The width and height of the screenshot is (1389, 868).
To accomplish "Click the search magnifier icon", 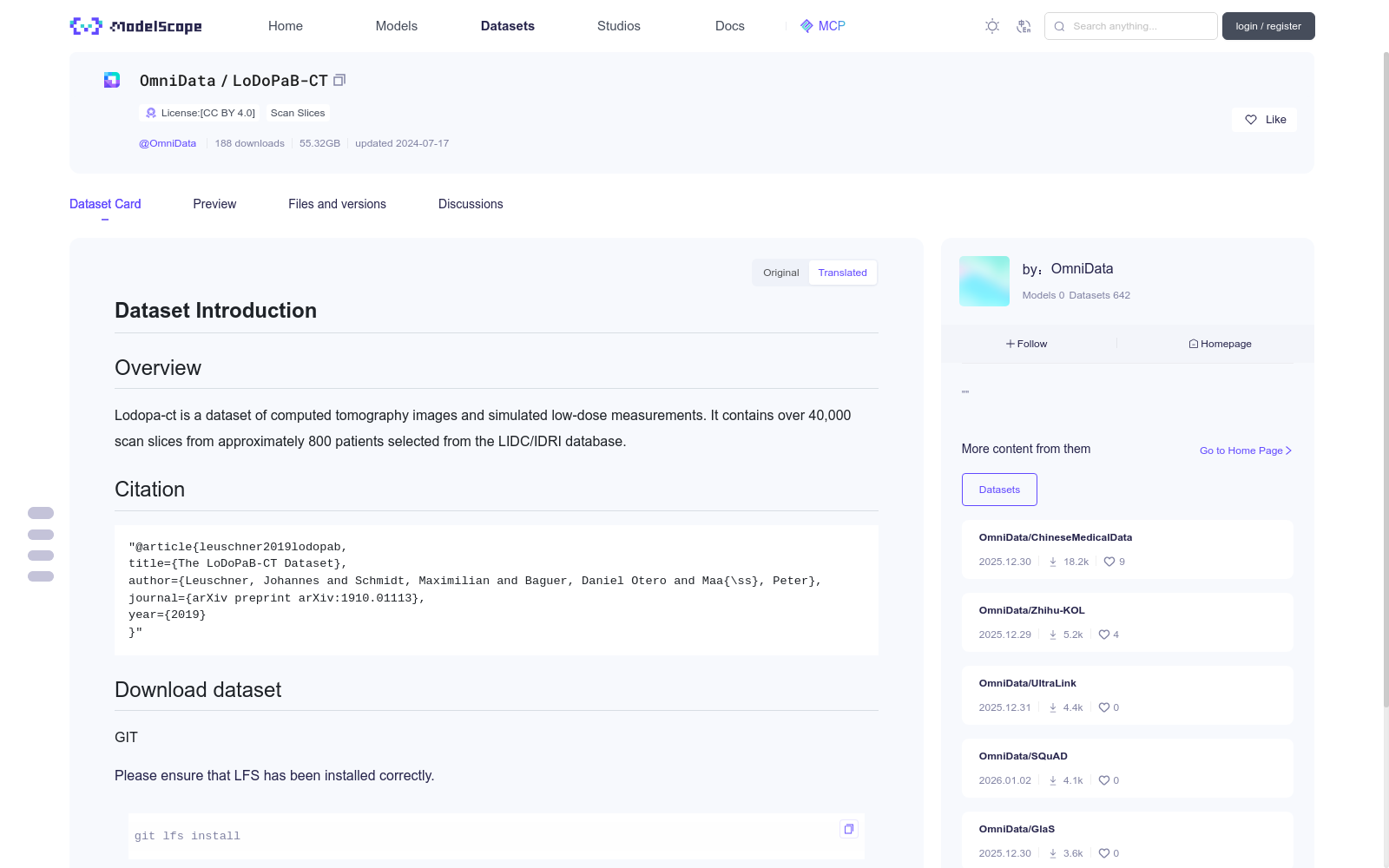I will click(x=1059, y=26).
